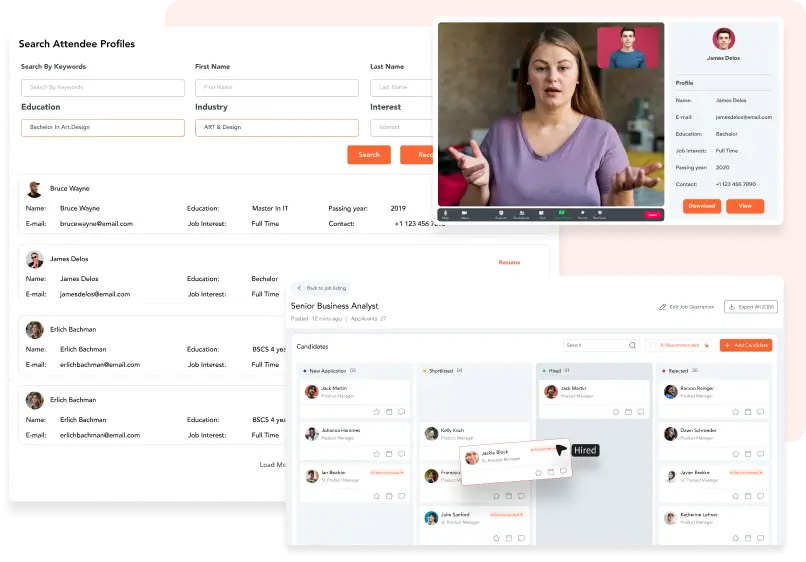Star Jack Martin in New Application column
This screenshot has width=806, height=562.
[376, 412]
